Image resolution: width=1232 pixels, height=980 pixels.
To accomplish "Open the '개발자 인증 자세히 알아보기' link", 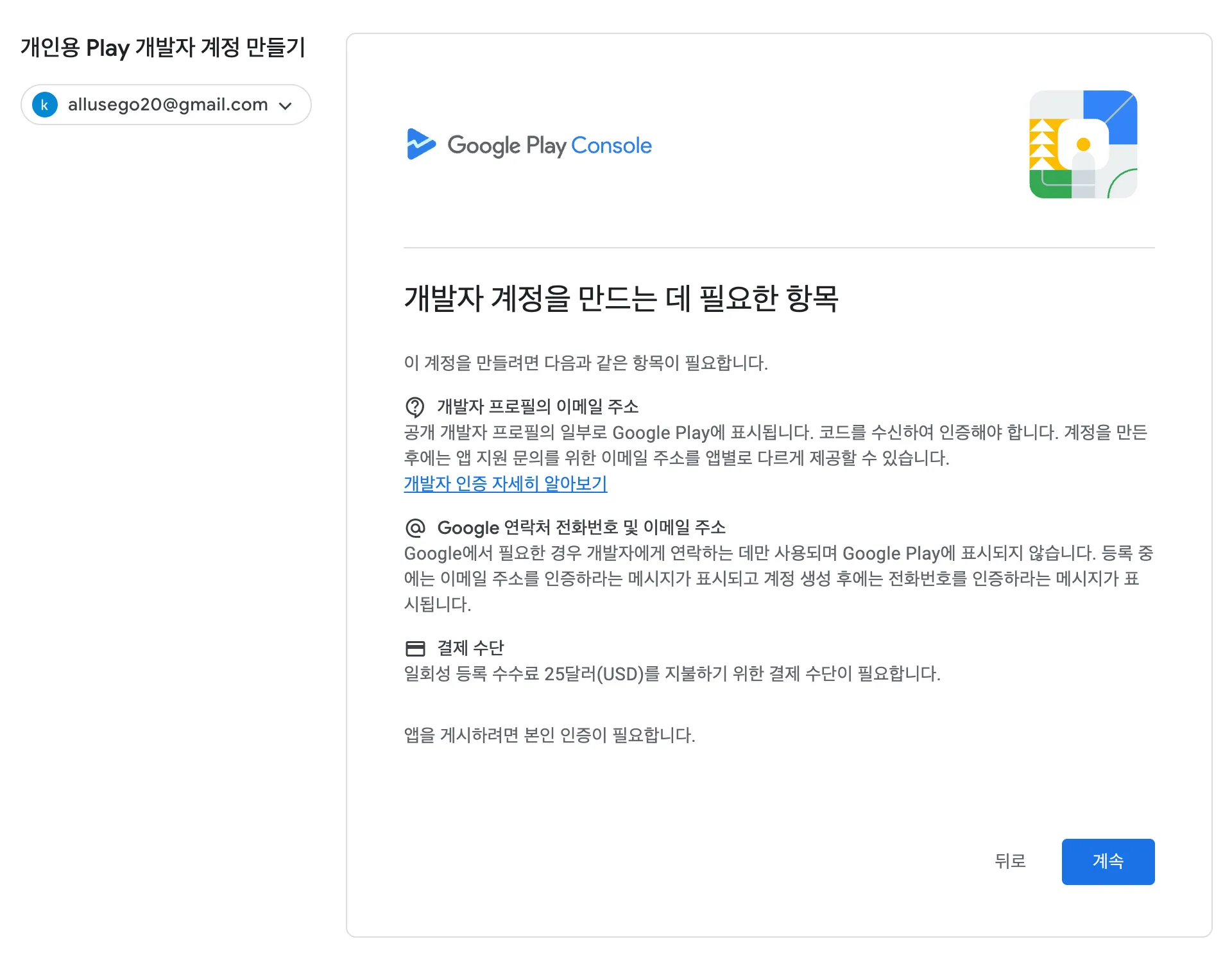I will pos(505,483).
